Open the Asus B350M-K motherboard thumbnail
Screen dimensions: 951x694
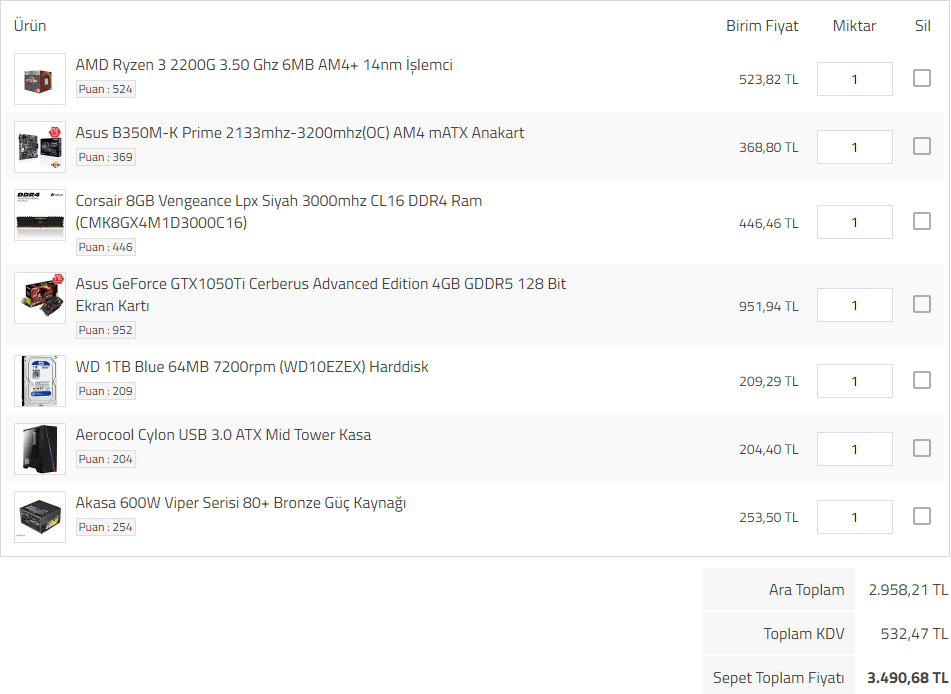click(40, 147)
